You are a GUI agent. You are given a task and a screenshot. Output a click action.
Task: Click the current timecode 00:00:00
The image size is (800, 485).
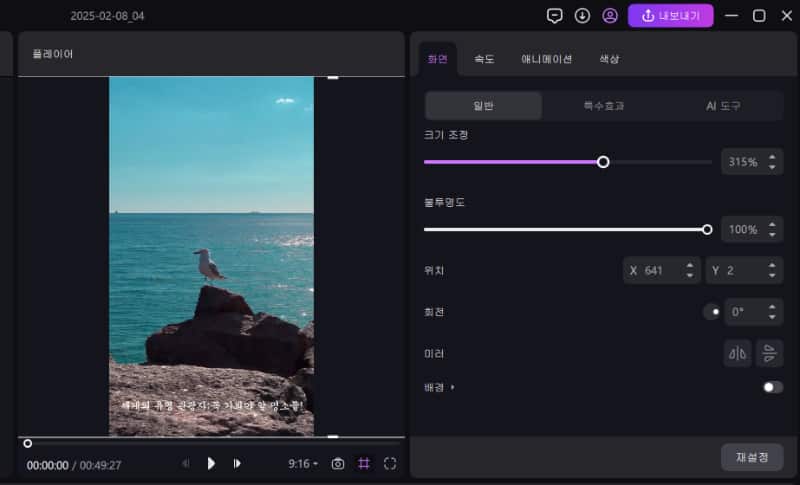(47, 465)
